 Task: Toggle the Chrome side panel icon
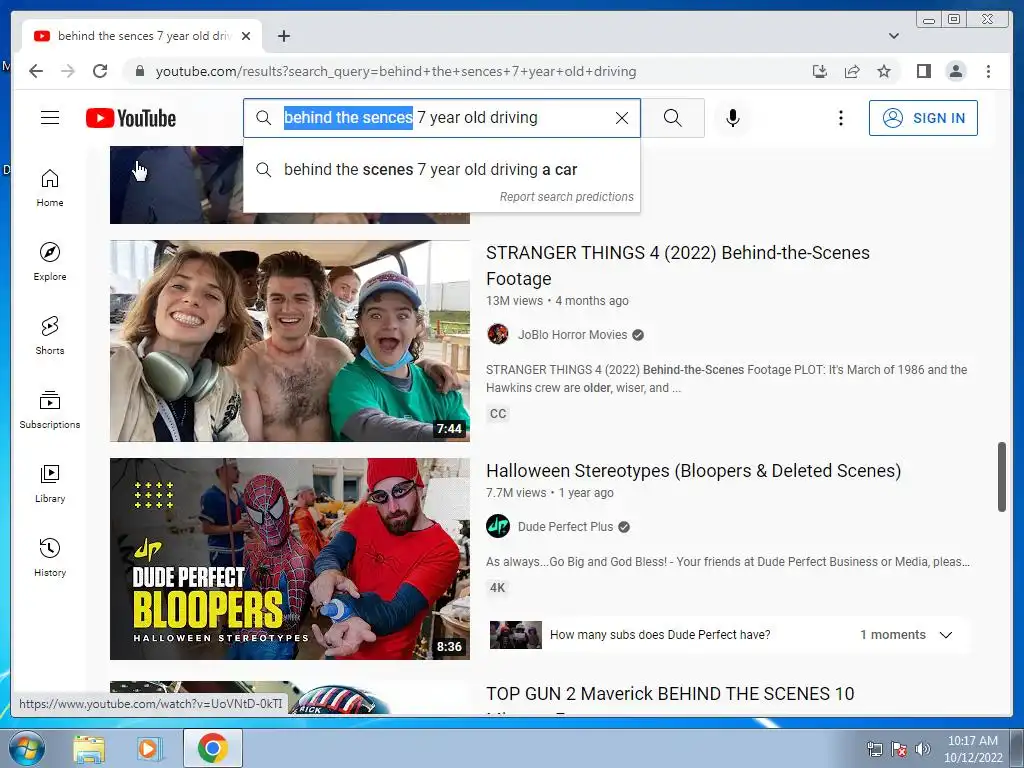pos(923,71)
